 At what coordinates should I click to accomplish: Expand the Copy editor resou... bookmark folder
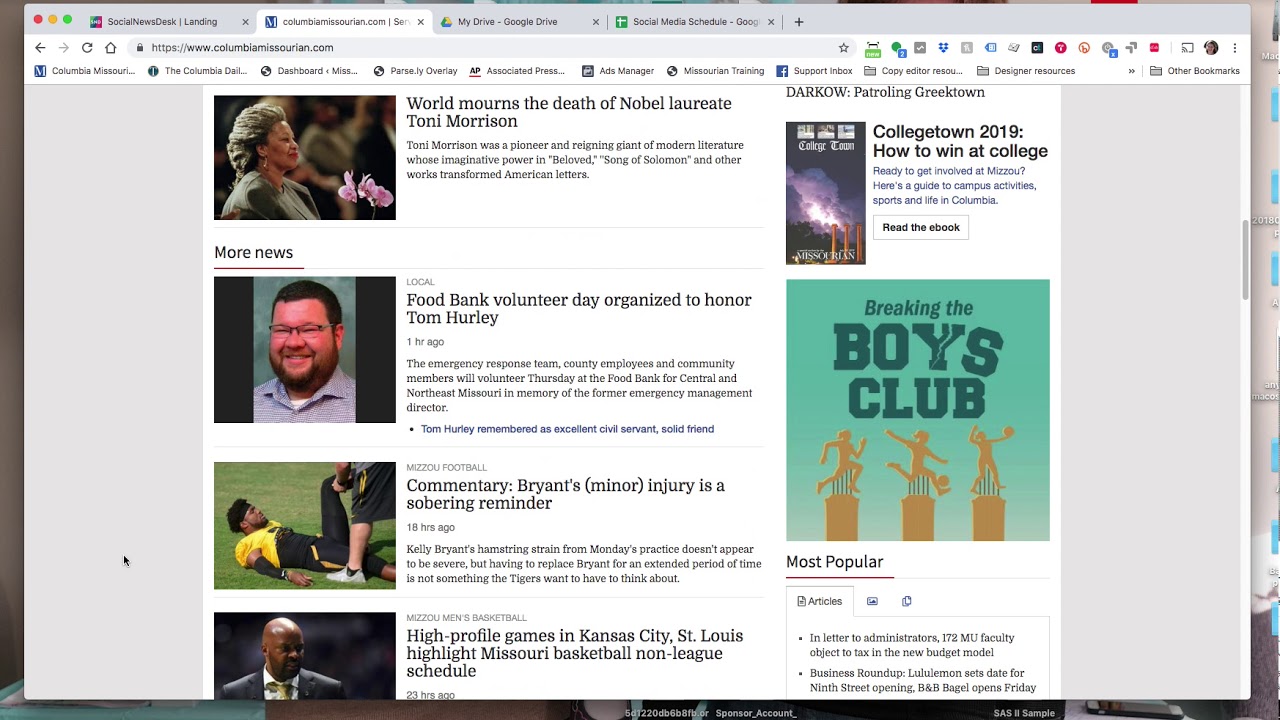click(913, 71)
